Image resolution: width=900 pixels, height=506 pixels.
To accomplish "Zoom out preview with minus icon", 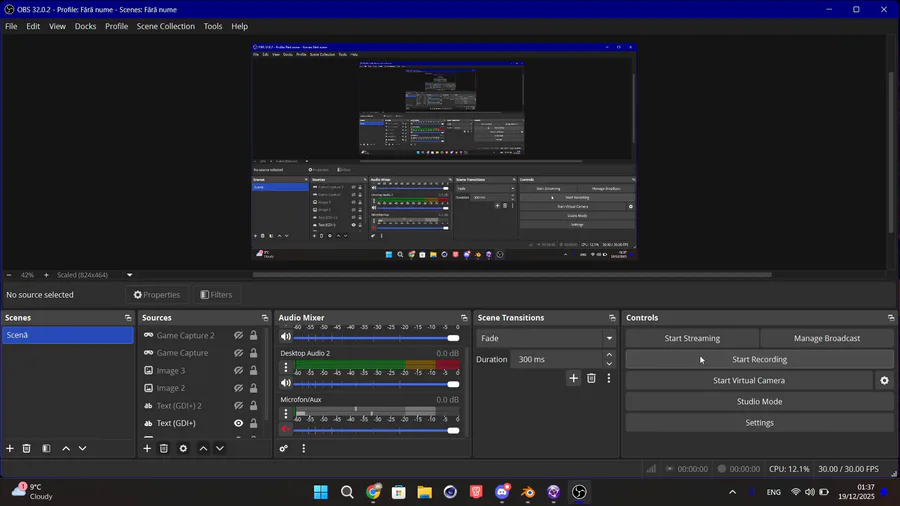I will (9, 275).
